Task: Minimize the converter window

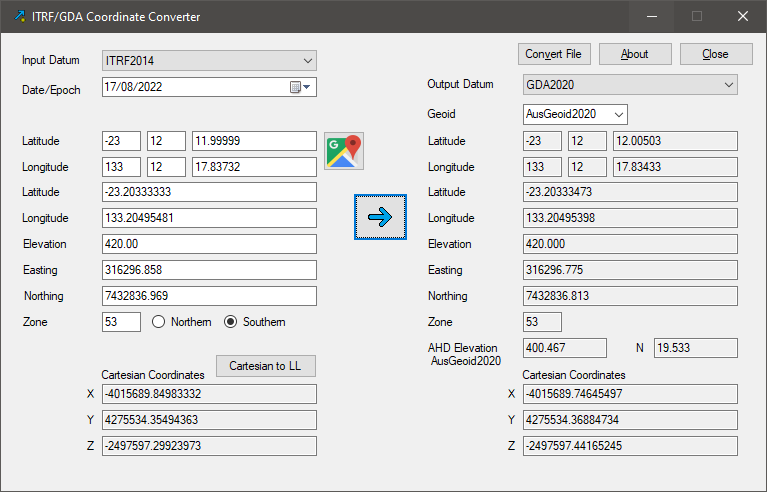Action: point(652,17)
